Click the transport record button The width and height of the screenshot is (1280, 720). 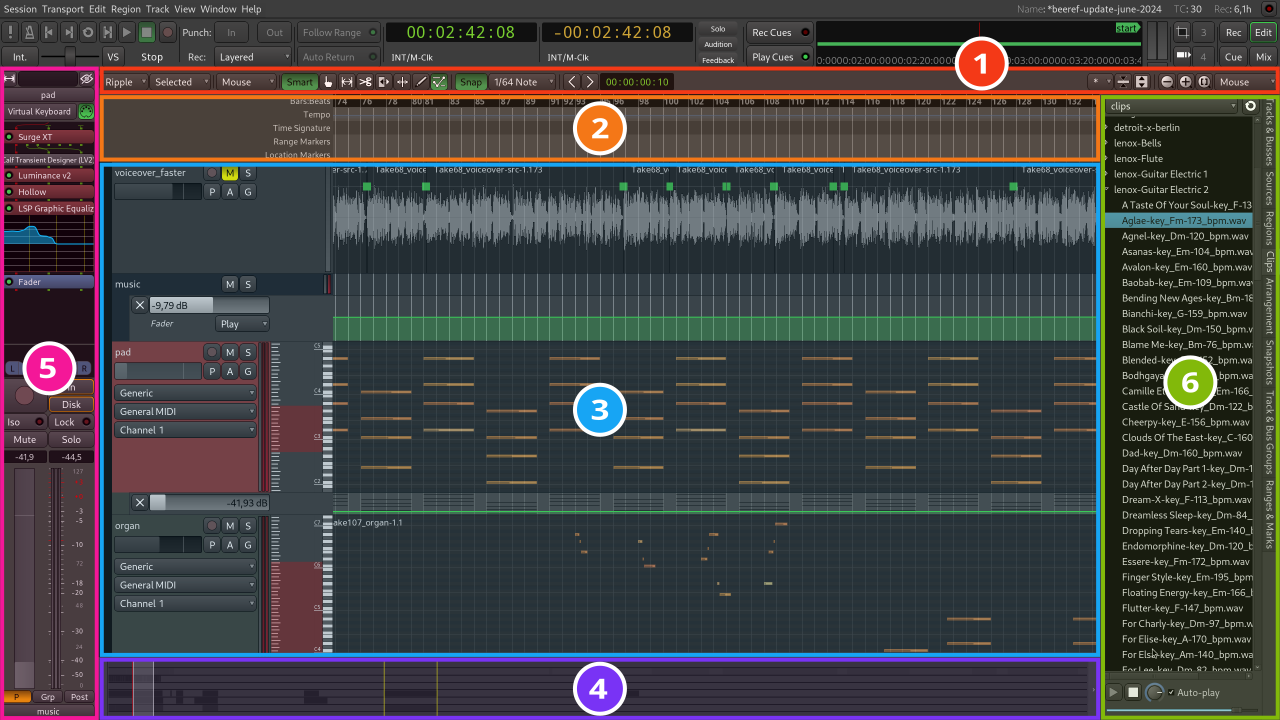(167, 32)
